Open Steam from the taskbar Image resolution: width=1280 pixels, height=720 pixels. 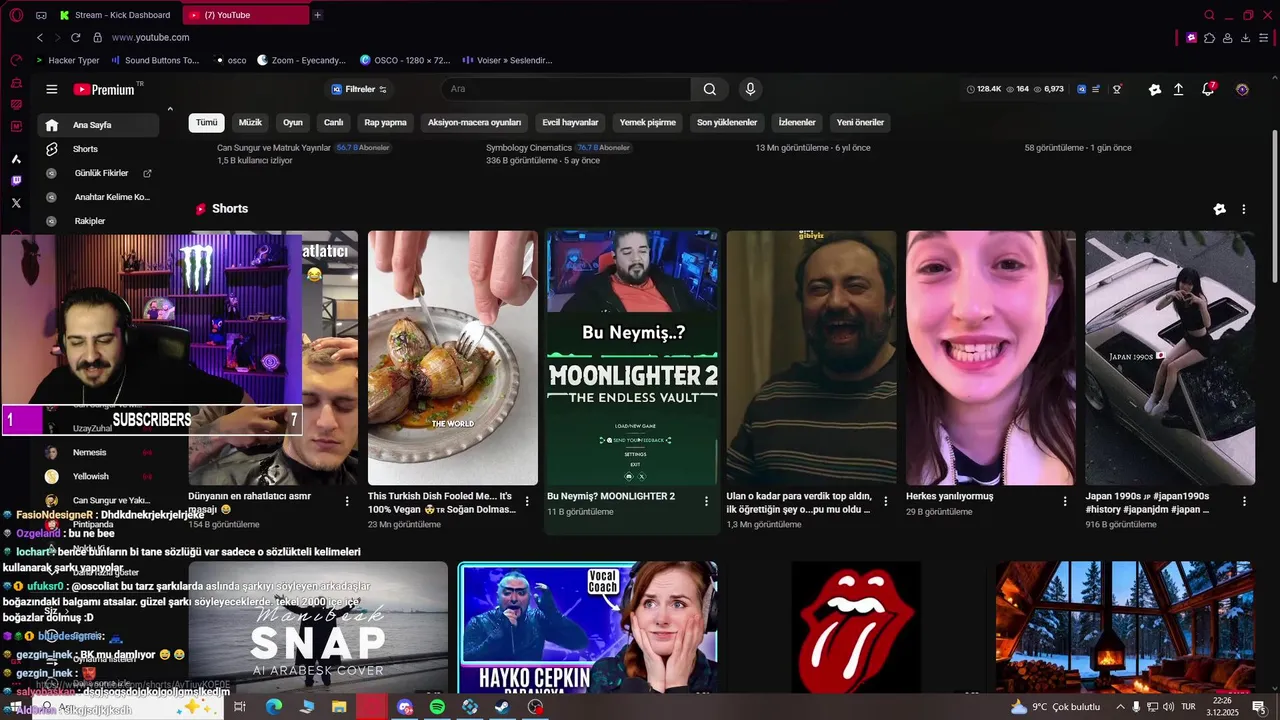[502, 707]
